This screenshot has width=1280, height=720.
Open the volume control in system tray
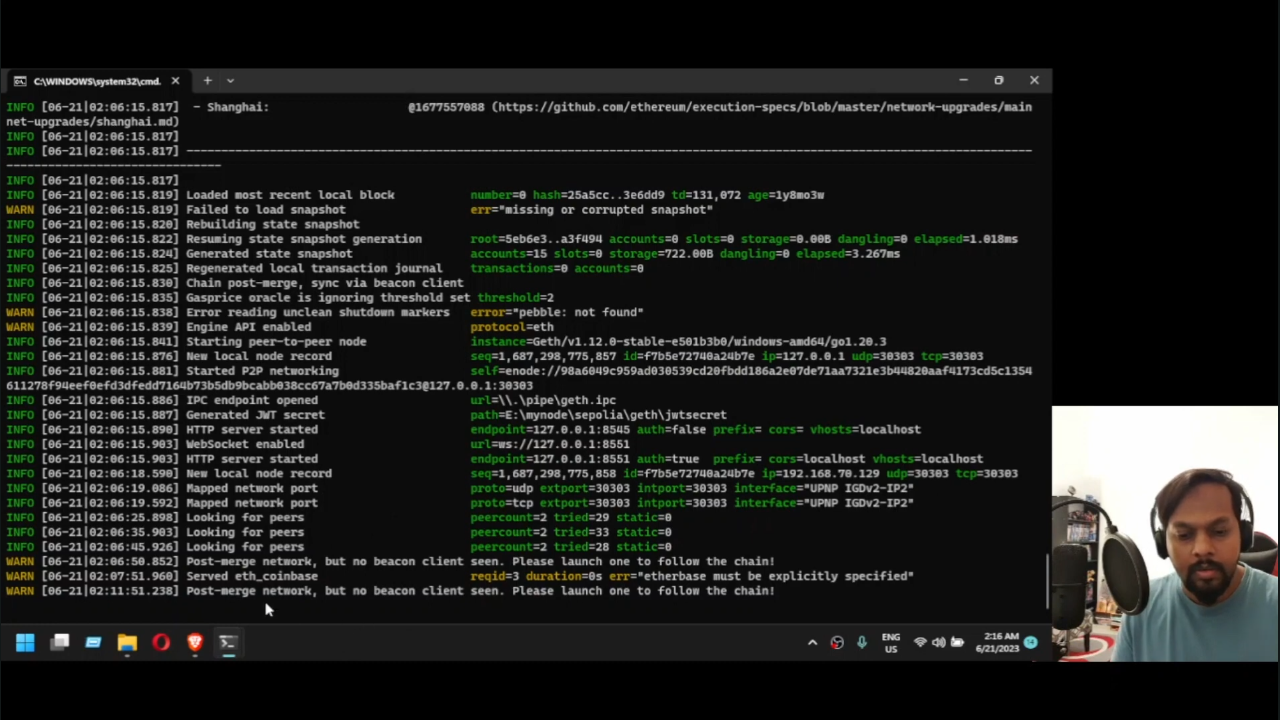point(938,642)
